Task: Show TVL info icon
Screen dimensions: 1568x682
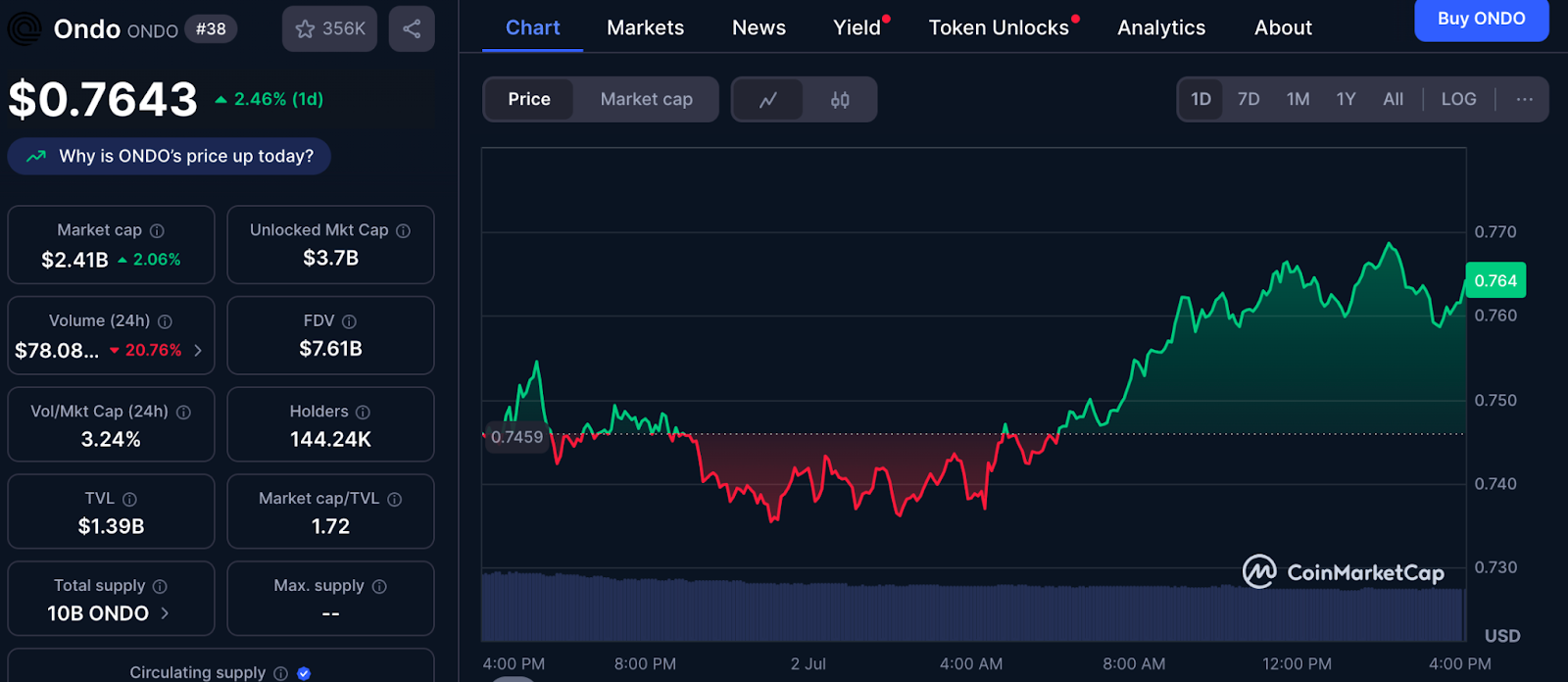Action: pos(129,500)
